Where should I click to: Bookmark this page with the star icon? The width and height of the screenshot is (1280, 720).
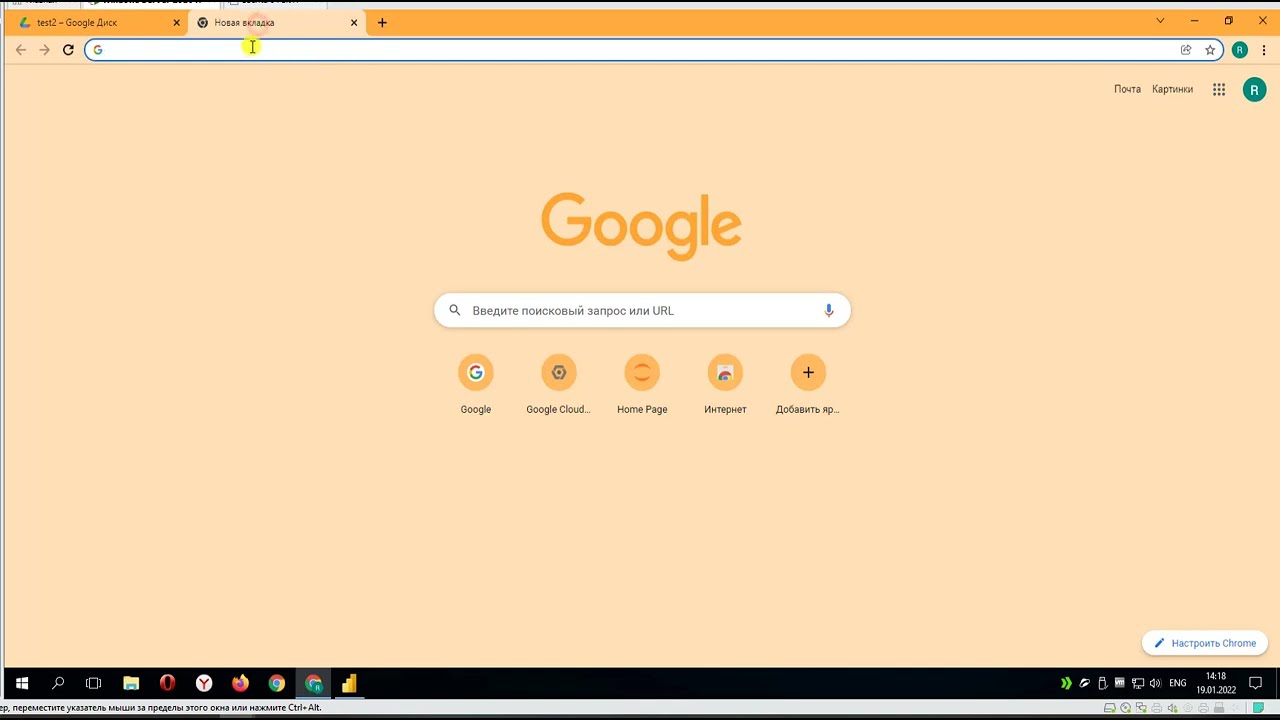click(x=1210, y=50)
